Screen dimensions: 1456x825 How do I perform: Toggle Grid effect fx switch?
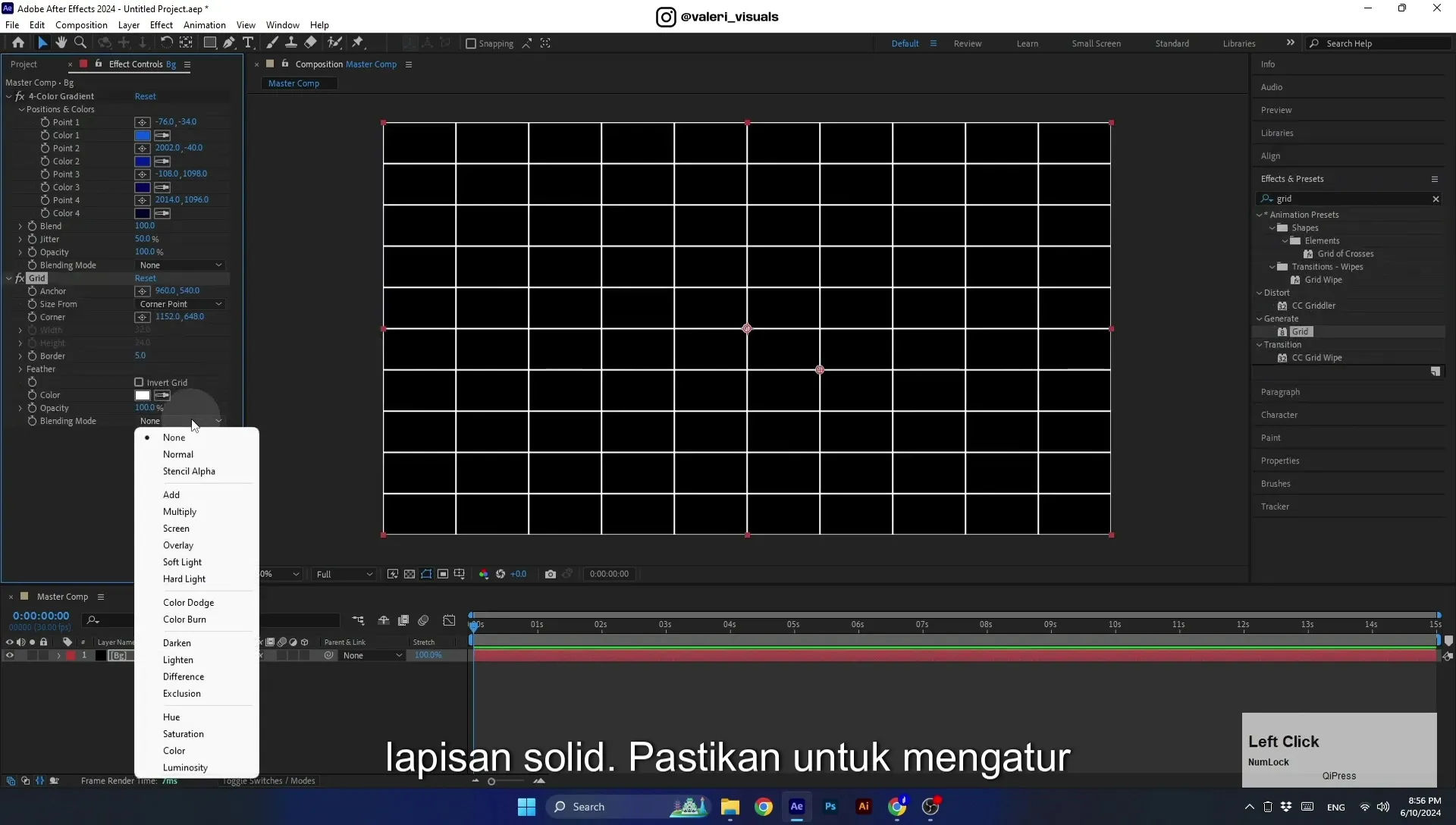(20, 278)
